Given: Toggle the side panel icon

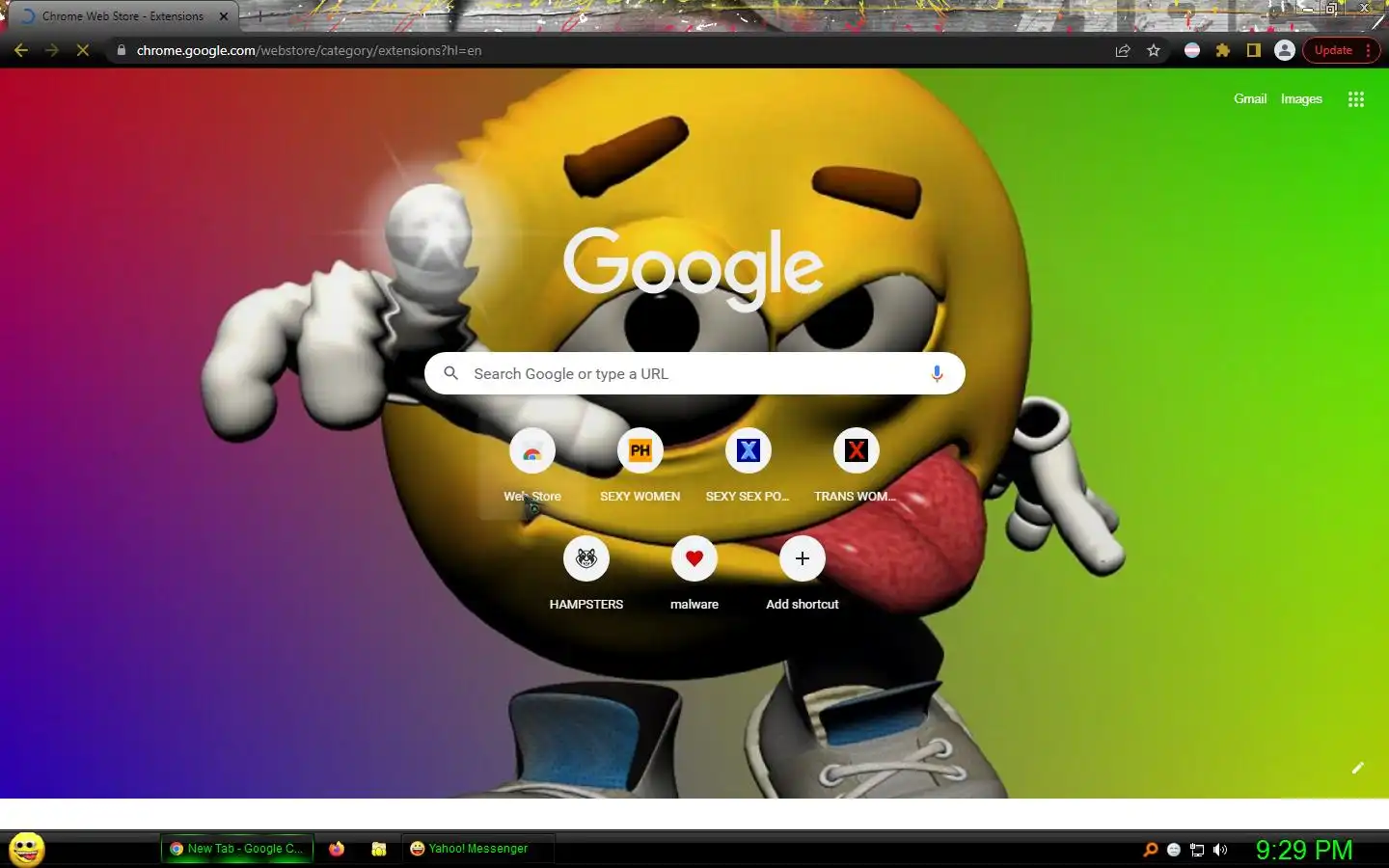Looking at the screenshot, I should (1254, 50).
